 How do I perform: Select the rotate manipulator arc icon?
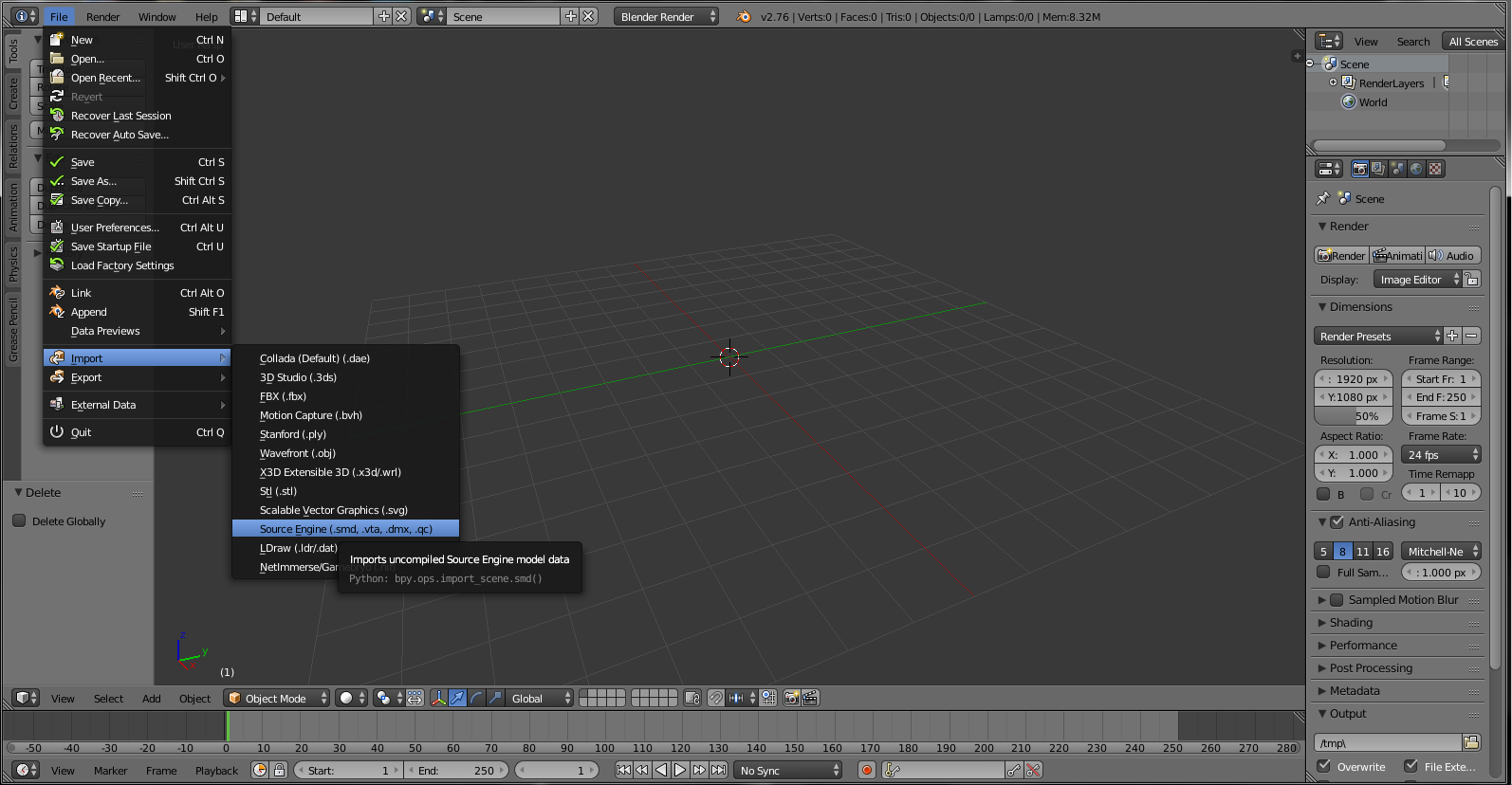(476, 698)
